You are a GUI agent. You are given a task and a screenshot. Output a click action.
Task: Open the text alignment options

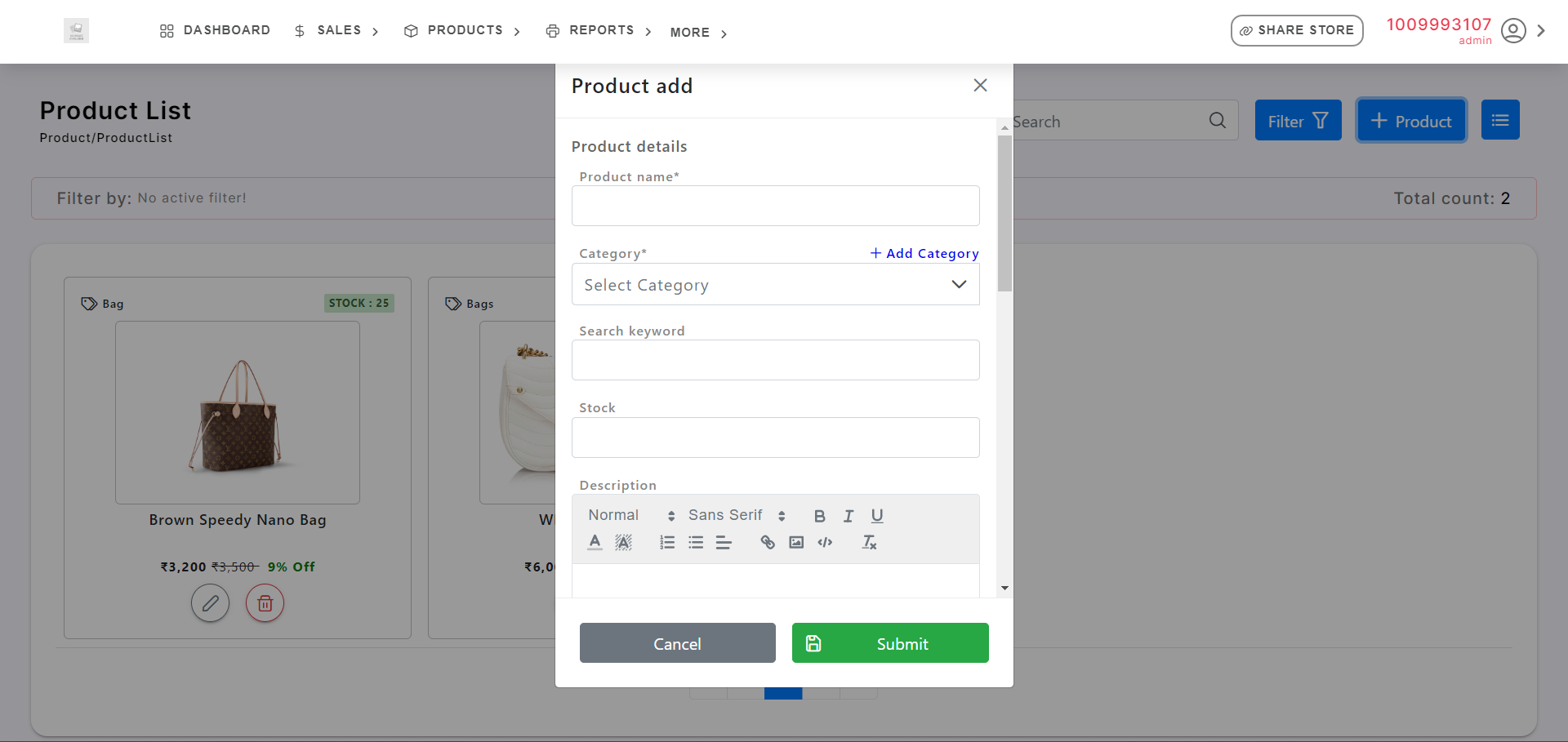(x=724, y=543)
